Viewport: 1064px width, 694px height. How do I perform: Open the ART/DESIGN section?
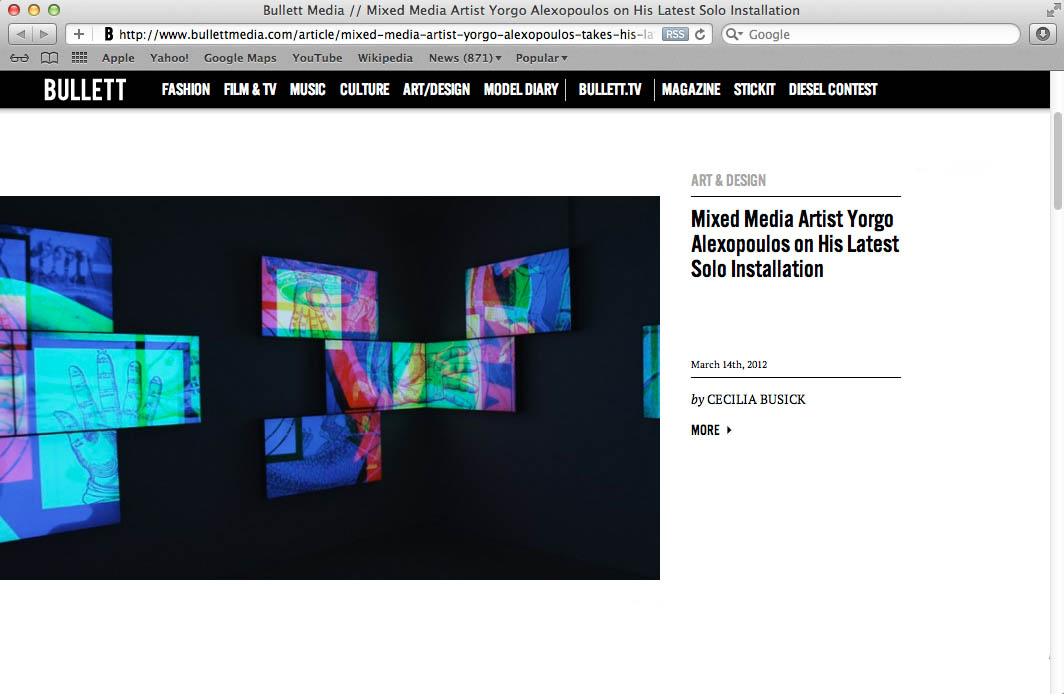(436, 90)
